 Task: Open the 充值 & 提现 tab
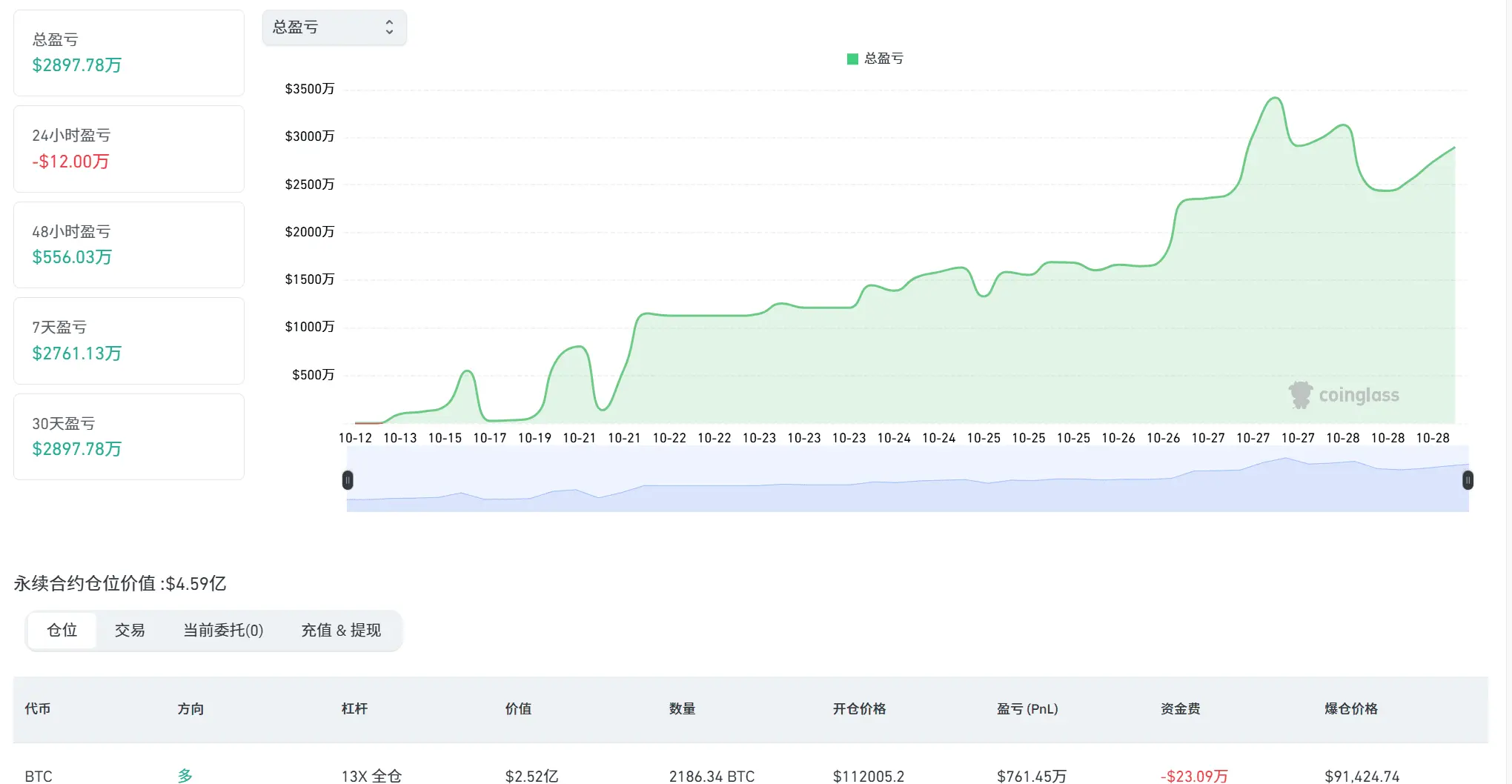[x=341, y=631]
